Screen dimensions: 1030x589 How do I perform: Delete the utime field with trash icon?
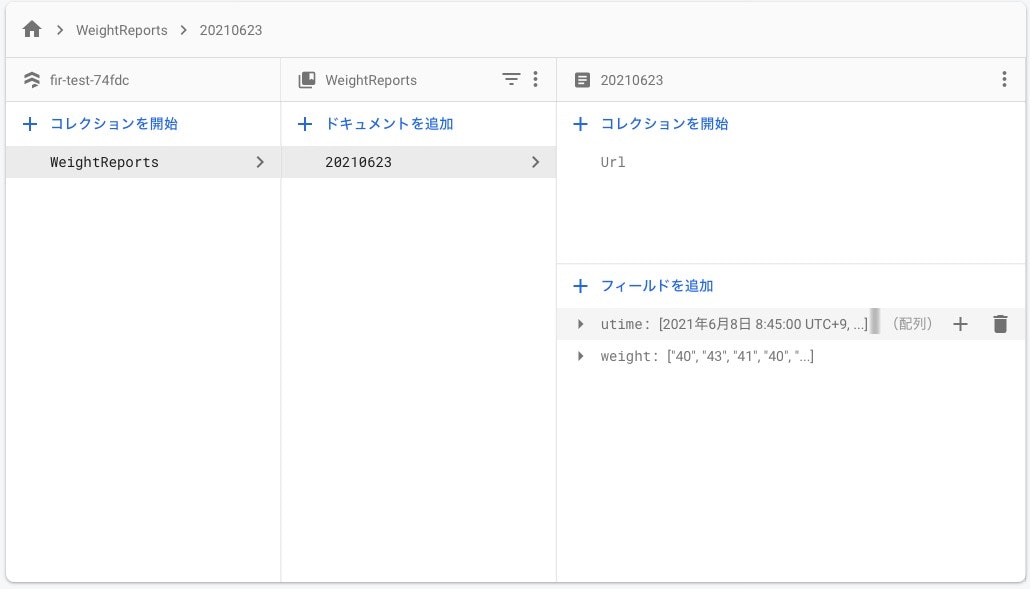(x=1000, y=324)
